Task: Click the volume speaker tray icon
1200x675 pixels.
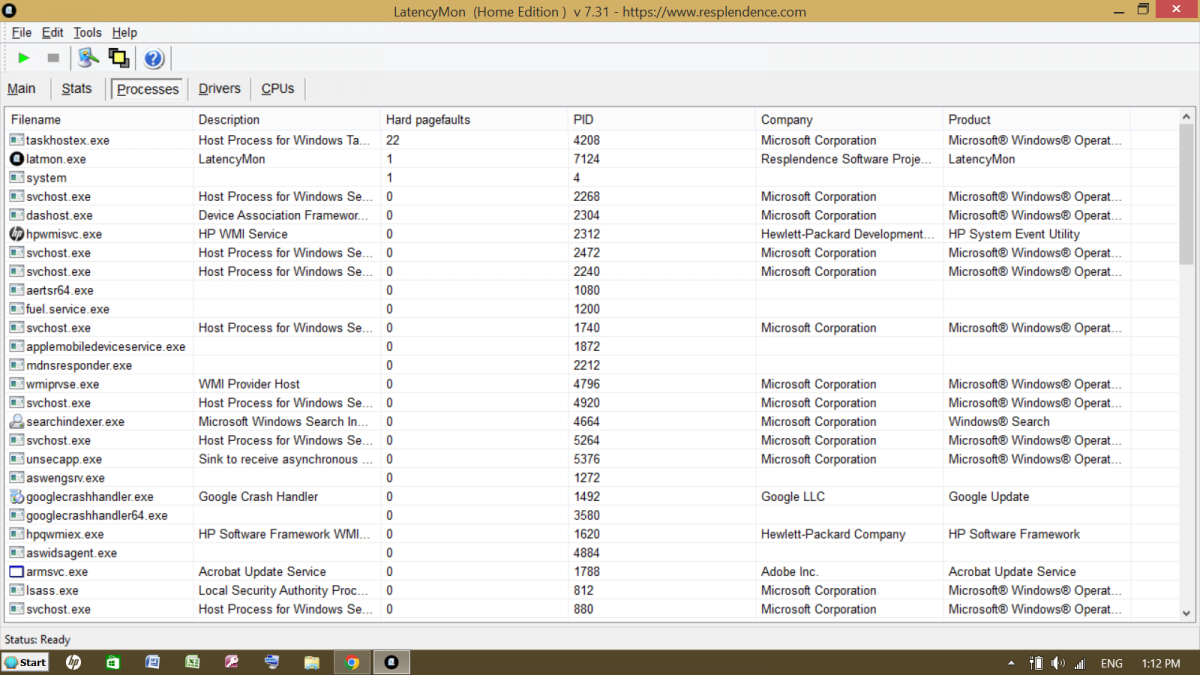Action: pos(1058,663)
